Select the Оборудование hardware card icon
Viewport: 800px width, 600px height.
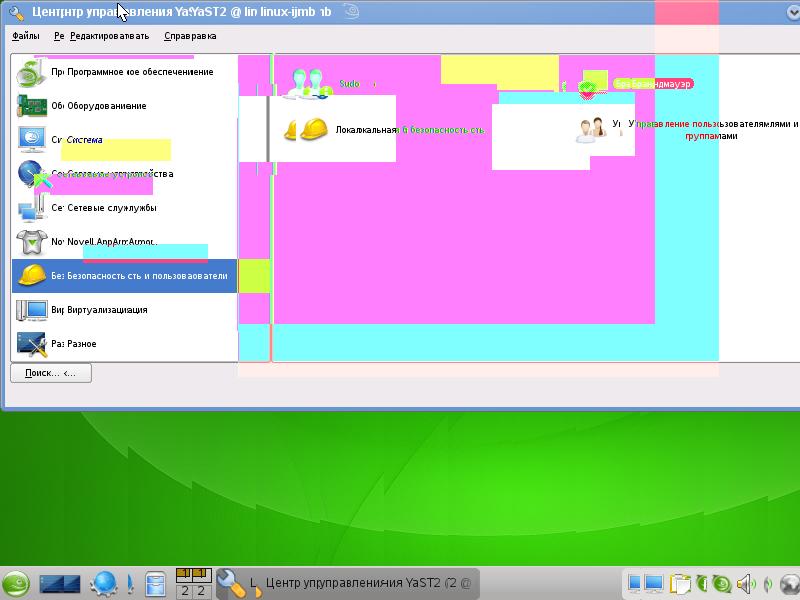tap(32, 106)
